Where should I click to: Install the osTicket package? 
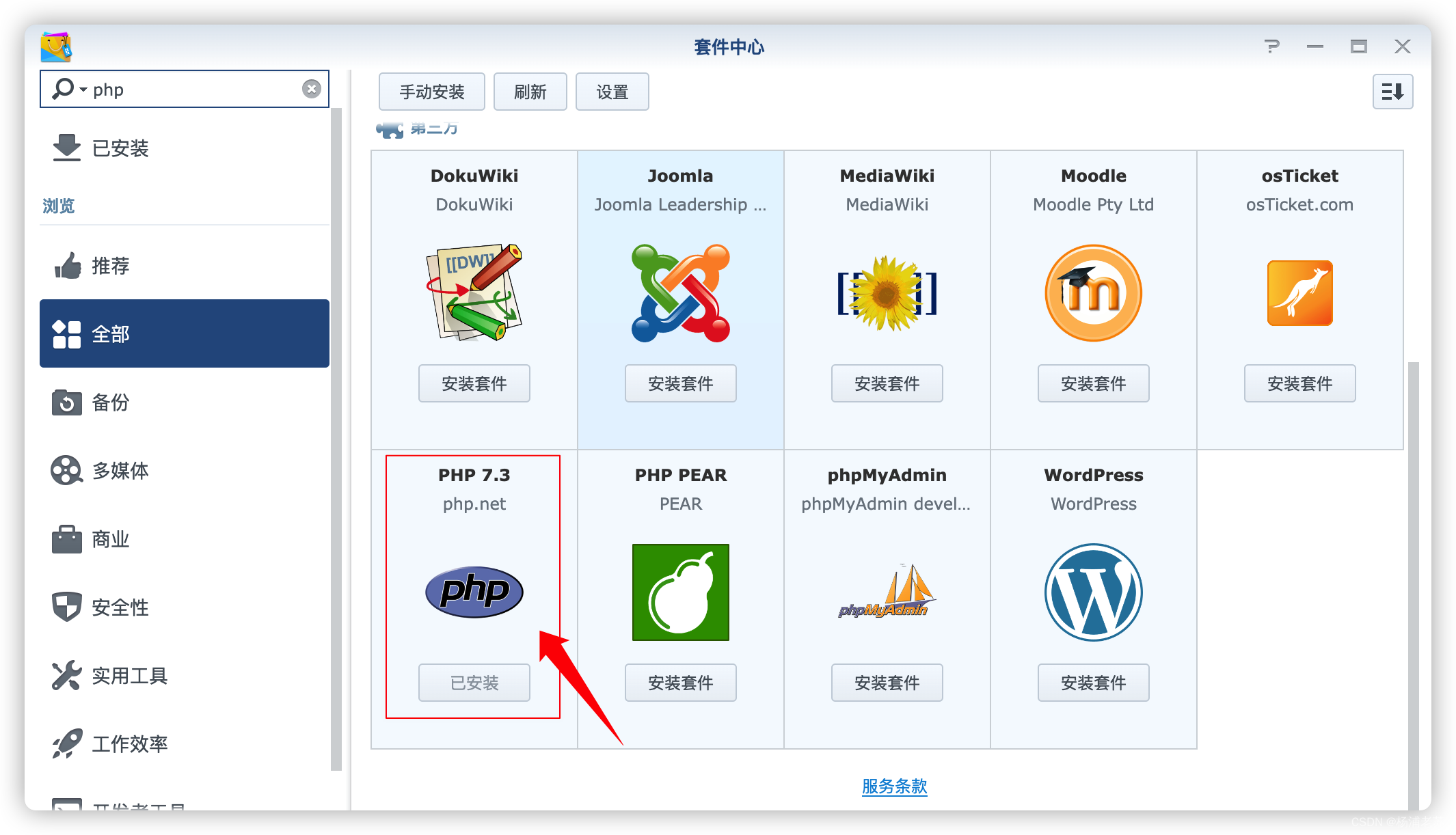tap(1300, 383)
